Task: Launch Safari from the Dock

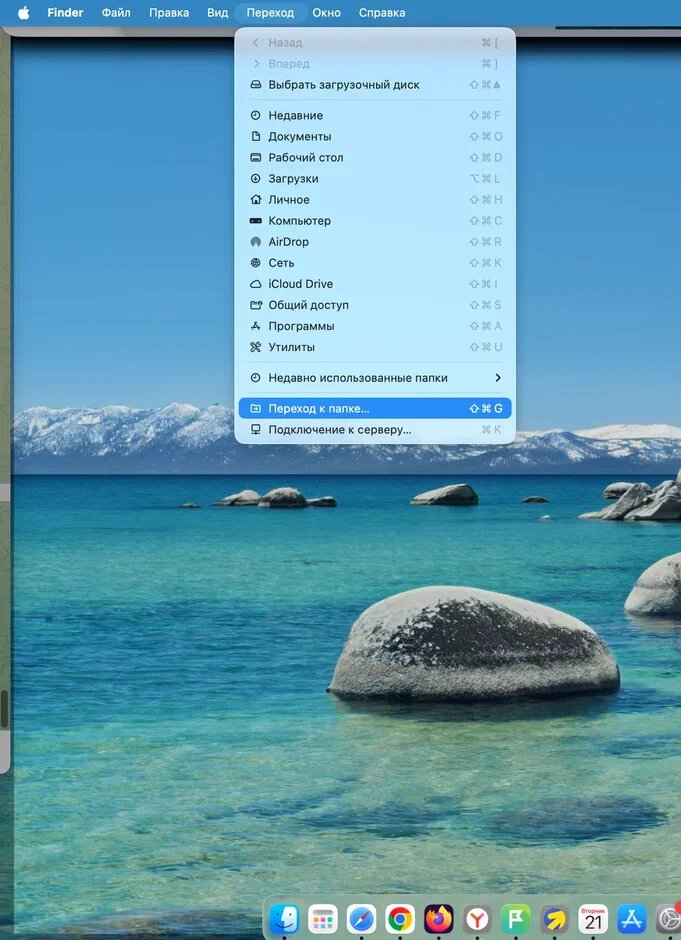Action: click(361, 919)
